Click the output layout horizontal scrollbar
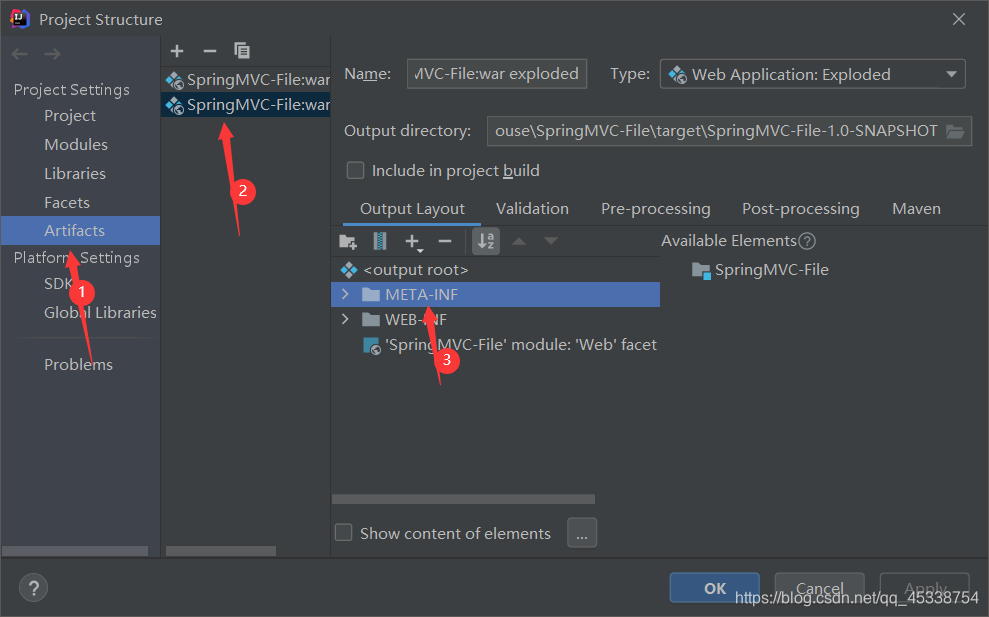 click(x=463, y=499)
